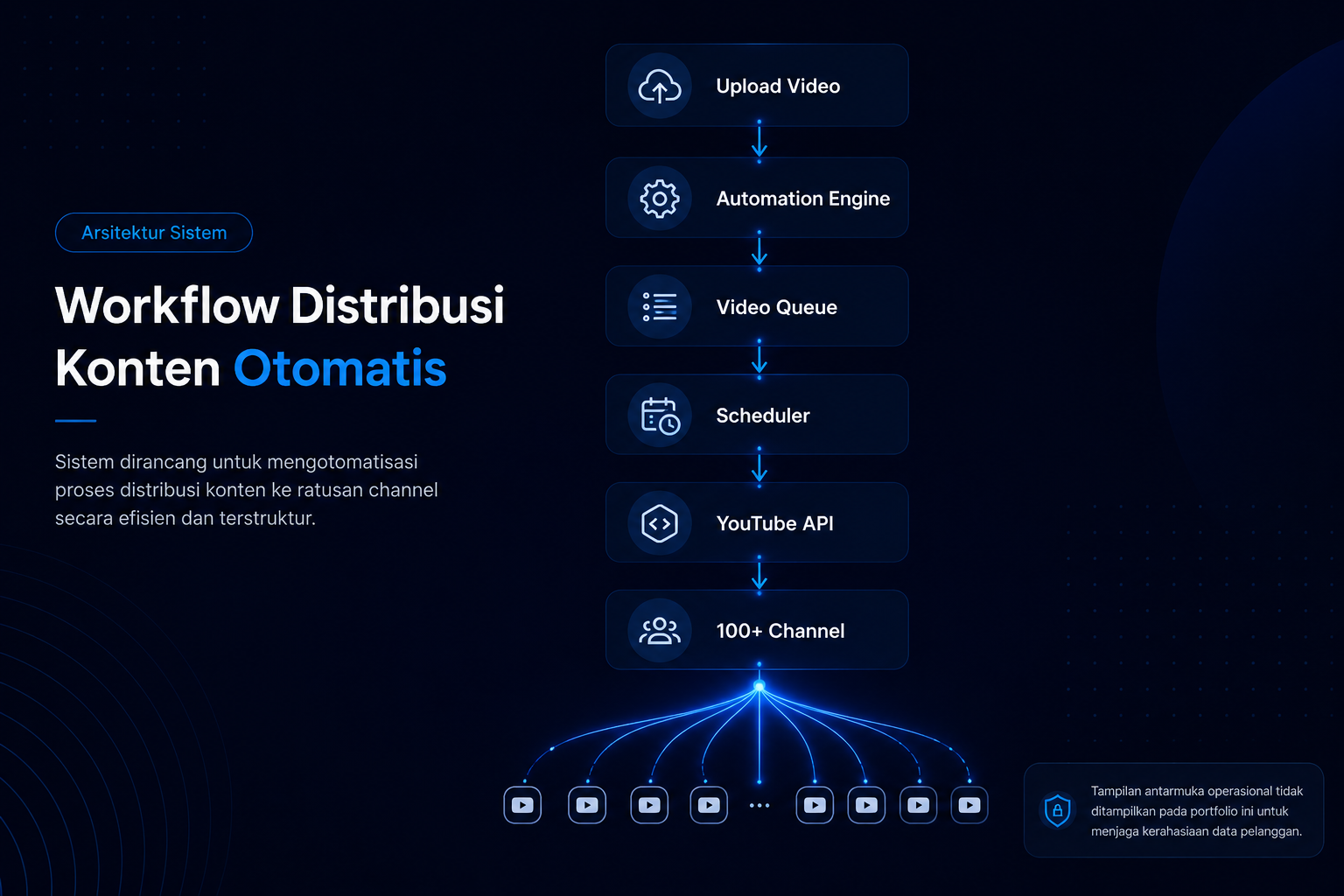The height and width of the screenshot is (896, 1344).
Task: Click the Workflow Distribusi heading line
Action: tap(279, 305)
